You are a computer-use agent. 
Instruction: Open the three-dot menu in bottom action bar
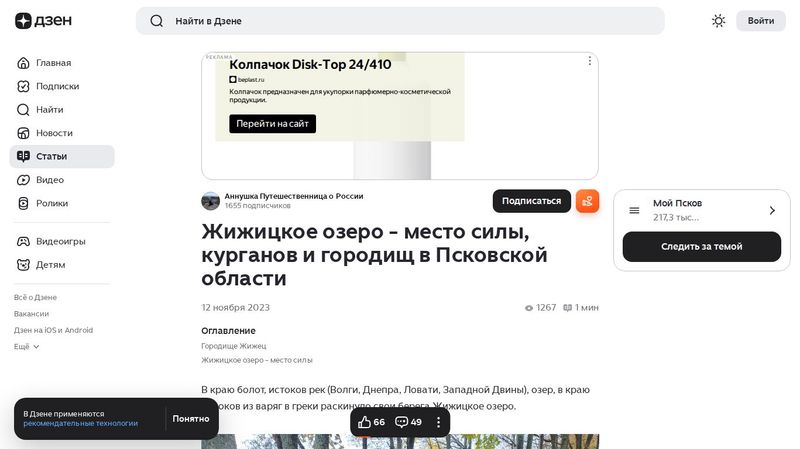438,422
